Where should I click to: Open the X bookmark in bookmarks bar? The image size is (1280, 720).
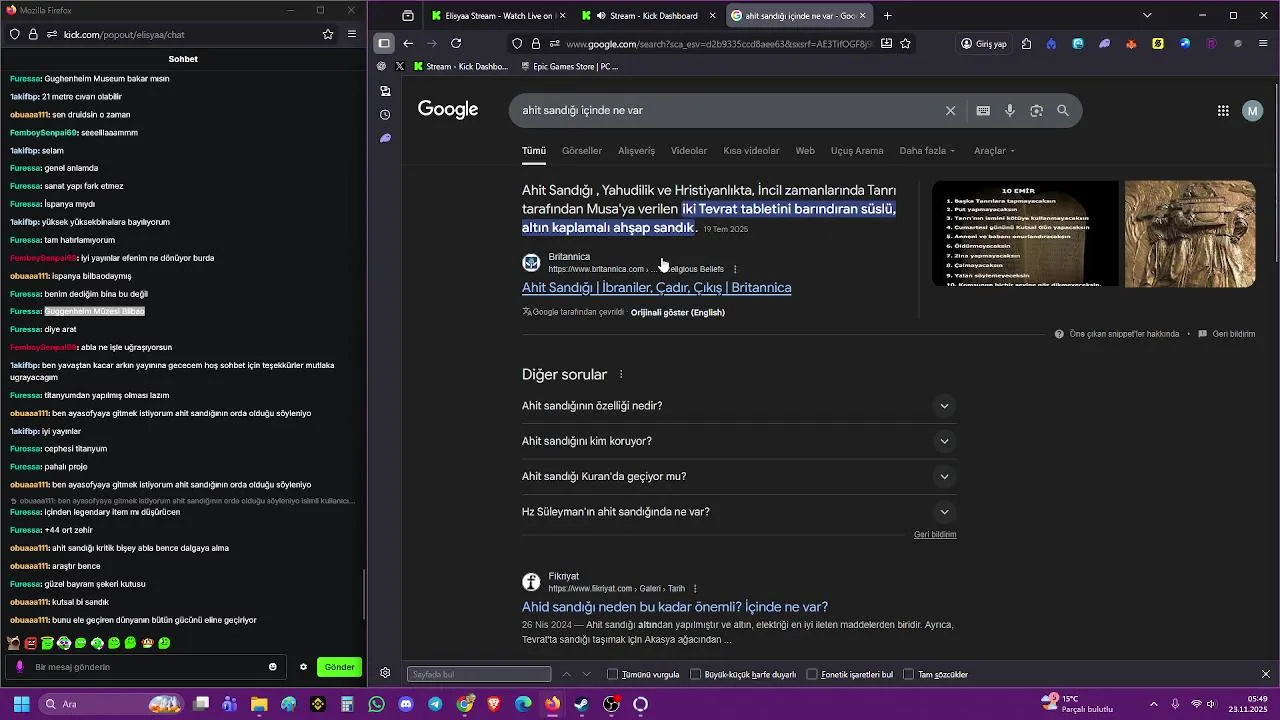[x=400, y=67]
